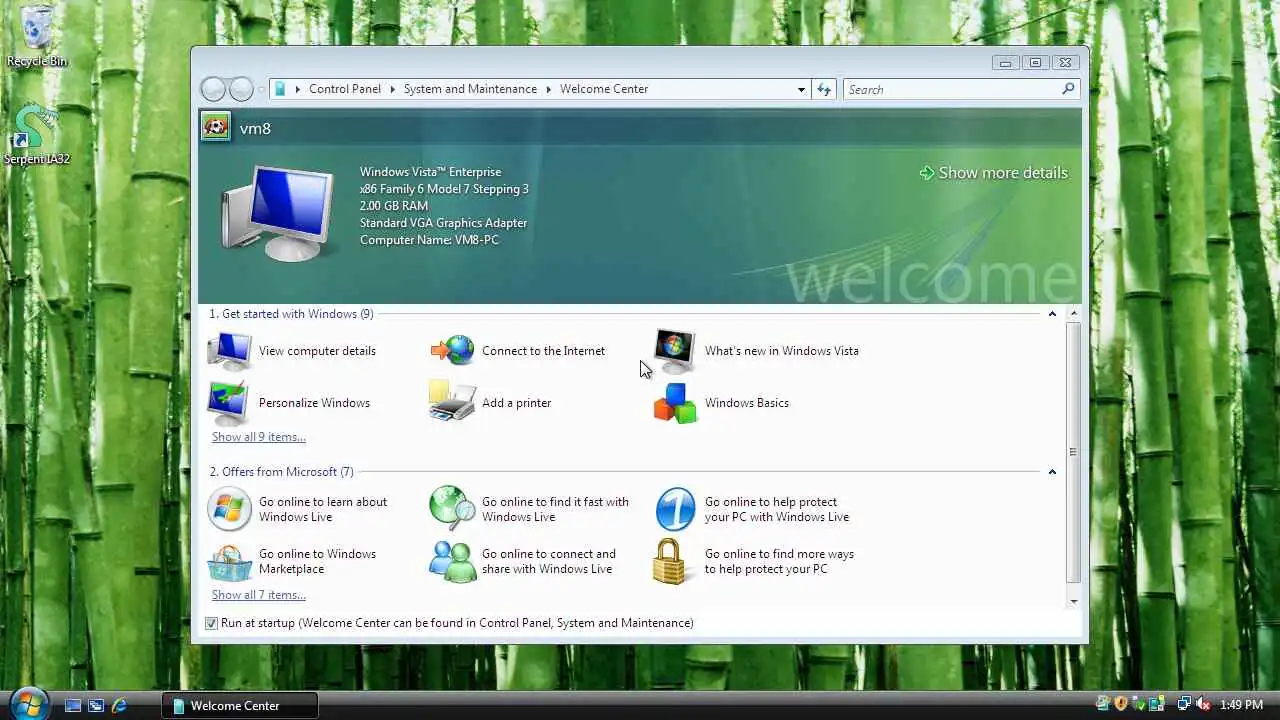Click Show all 7 items link
Screen dimensions: 1280x720
259,595
